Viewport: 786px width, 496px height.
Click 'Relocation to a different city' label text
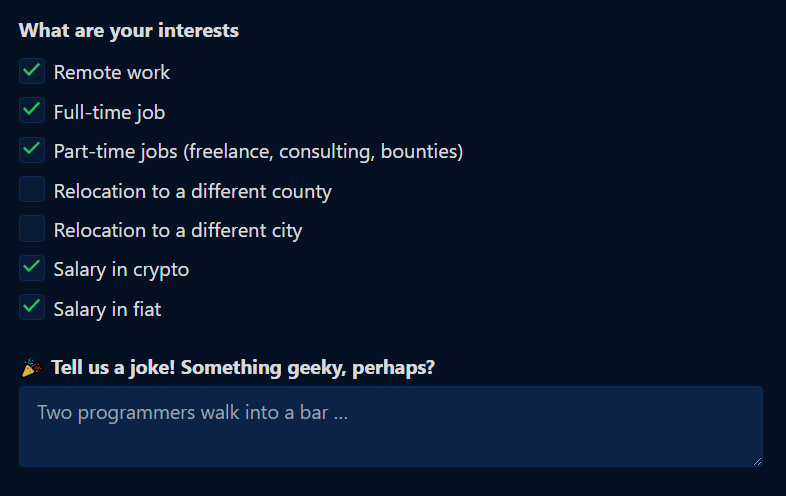[x=178, y=231]
